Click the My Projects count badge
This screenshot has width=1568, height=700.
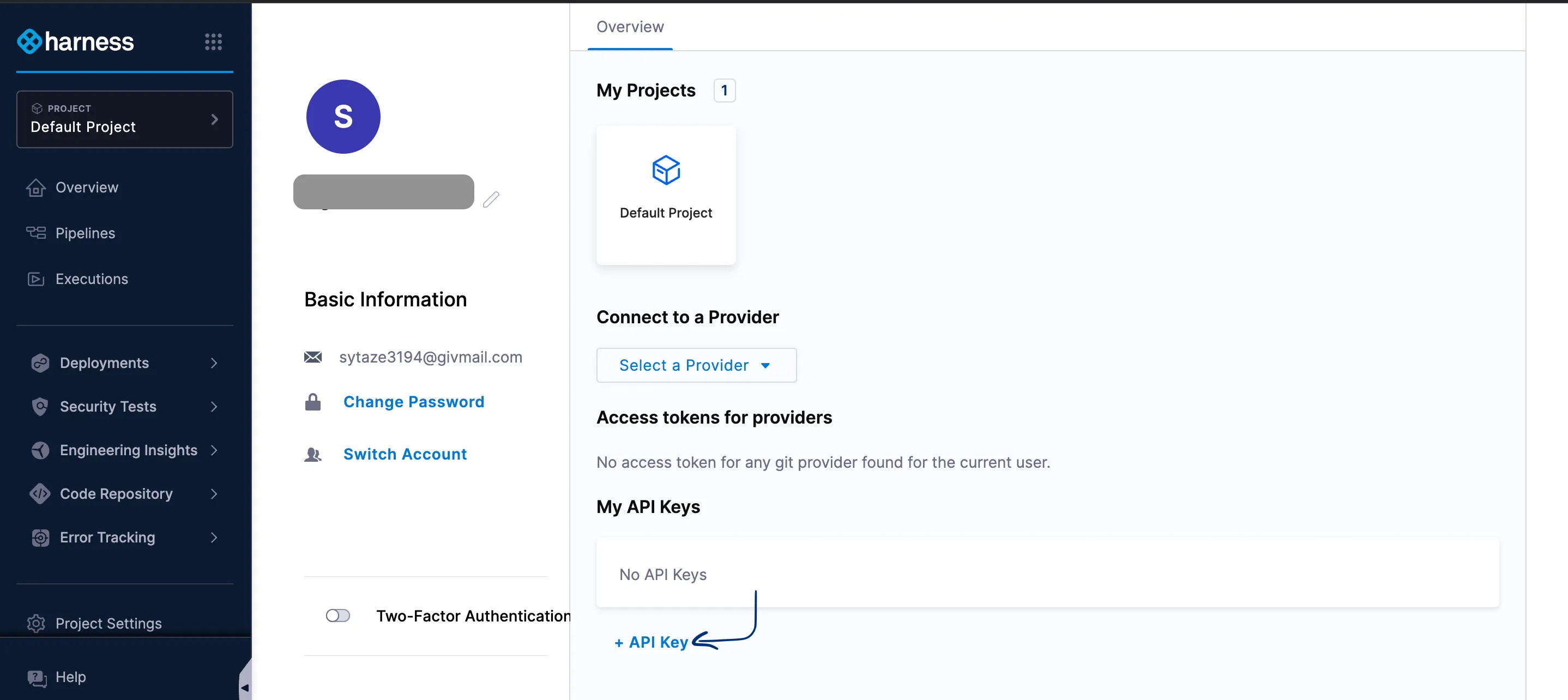pyautogui.click(x=725, y=90)
